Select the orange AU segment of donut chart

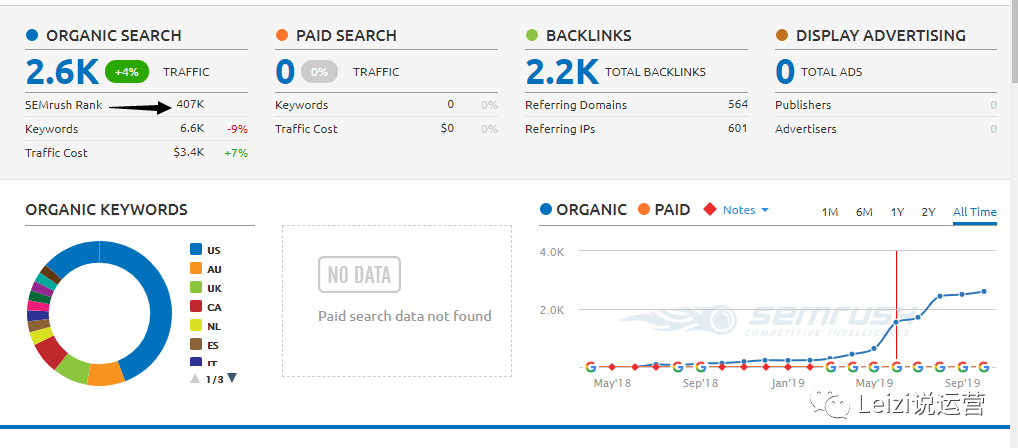[x=106, y=374]
